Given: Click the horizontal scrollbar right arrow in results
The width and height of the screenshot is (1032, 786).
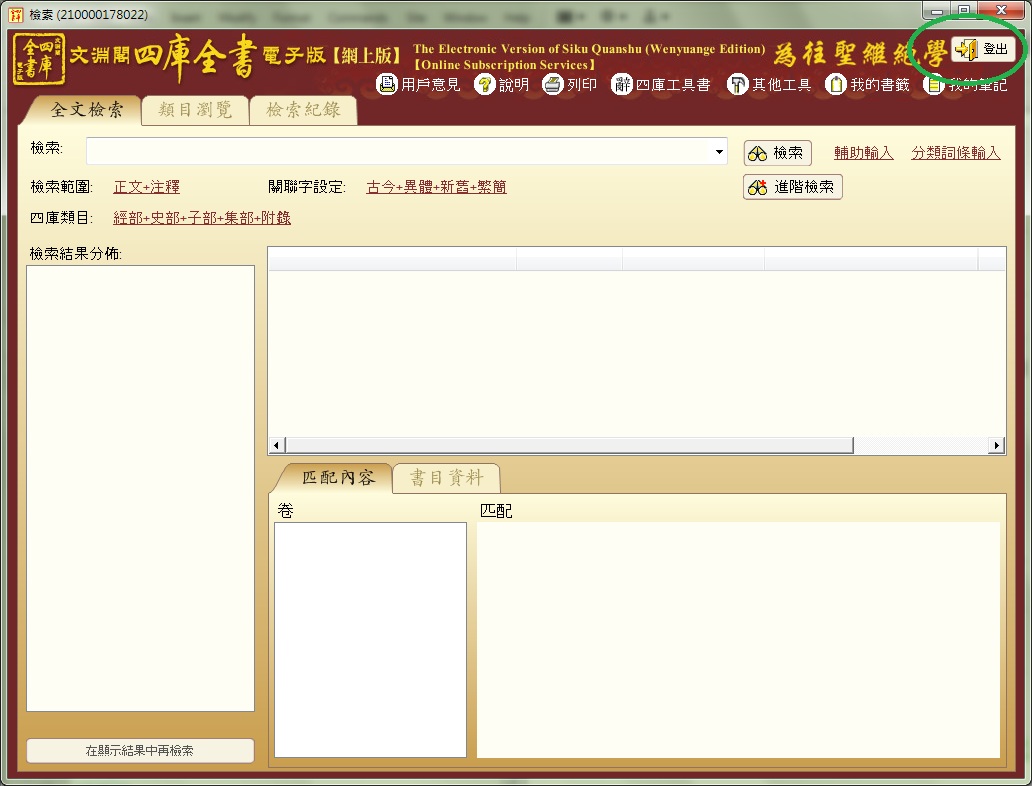Looking at the screenshot, I should click(x=996, y=445).
